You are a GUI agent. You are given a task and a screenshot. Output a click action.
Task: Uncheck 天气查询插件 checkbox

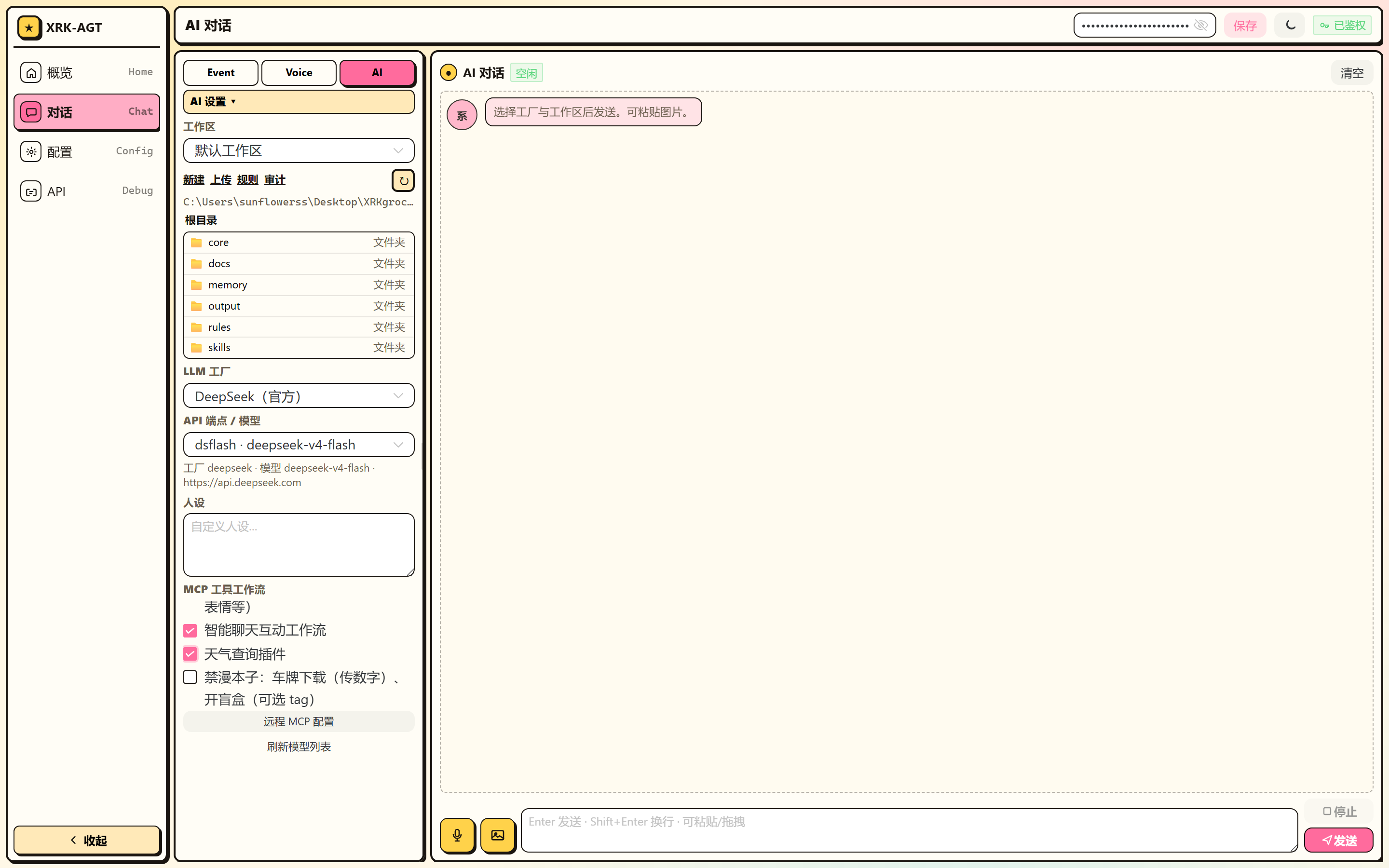(x=190, y=654)
